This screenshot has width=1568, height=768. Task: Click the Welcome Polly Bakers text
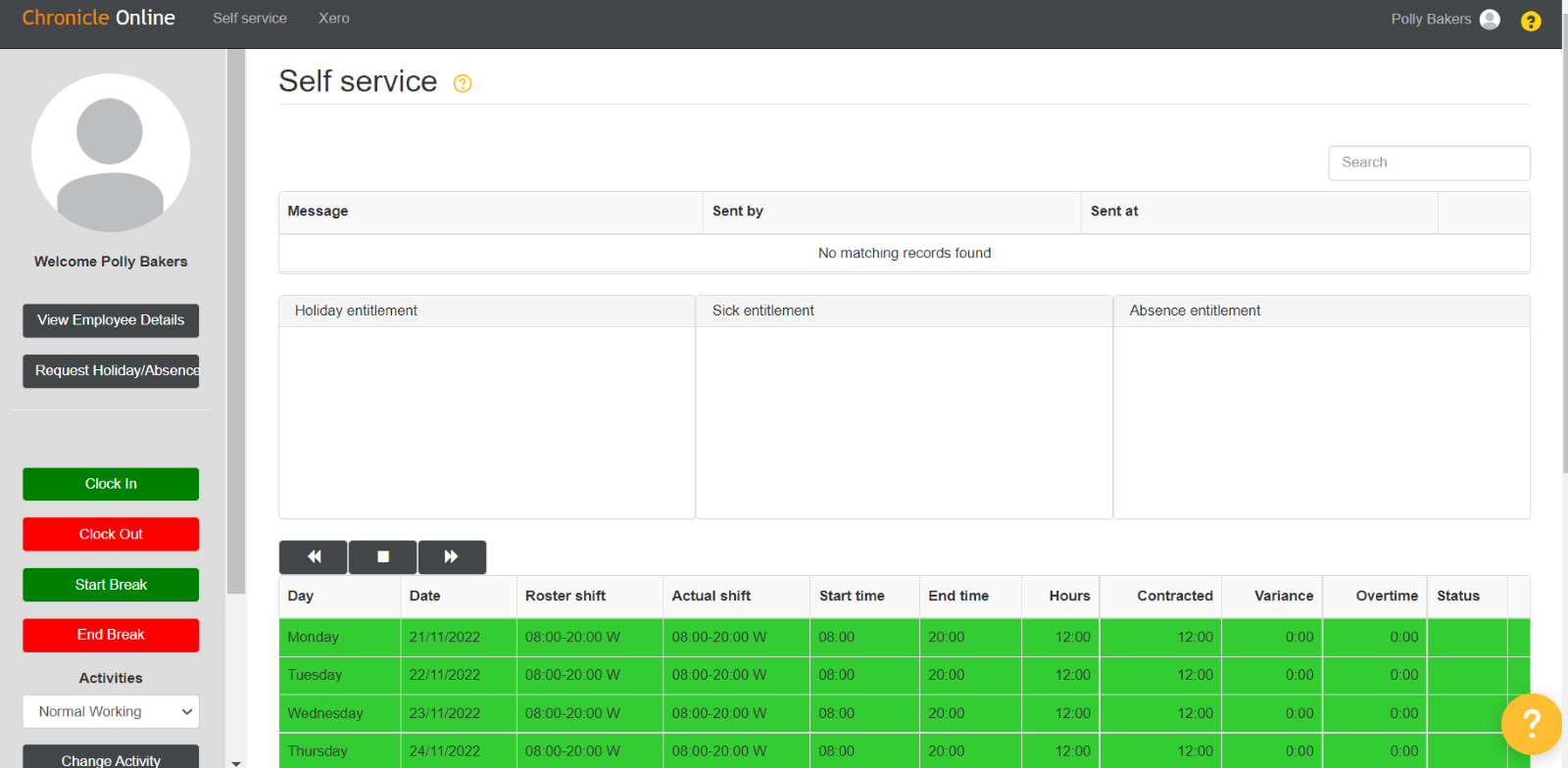[x=111, y=262]
